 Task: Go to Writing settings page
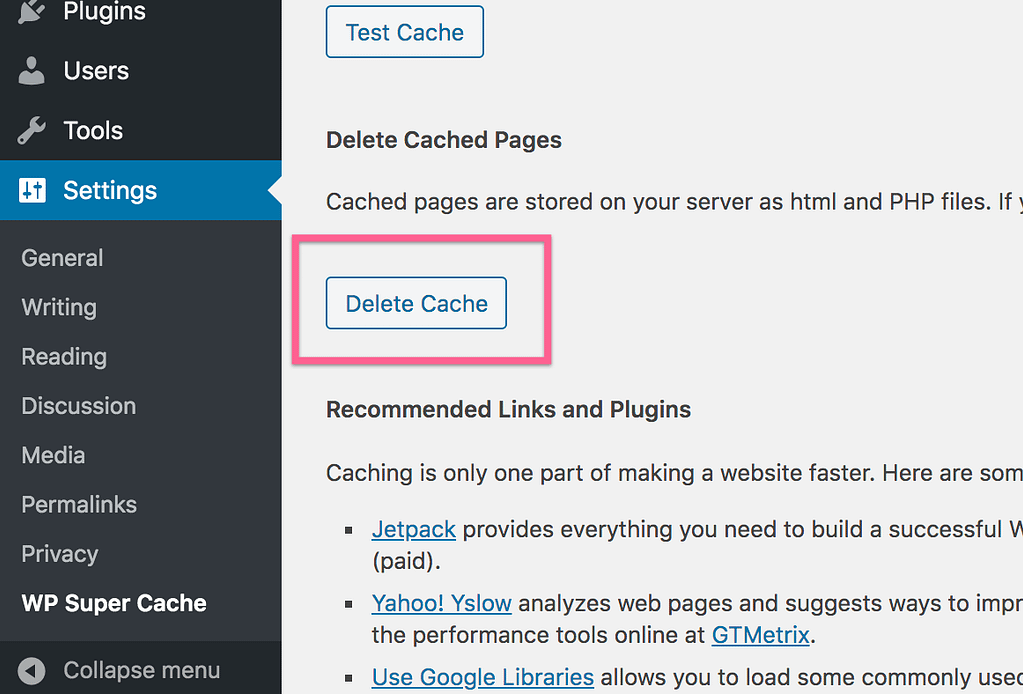pos(59,307)
